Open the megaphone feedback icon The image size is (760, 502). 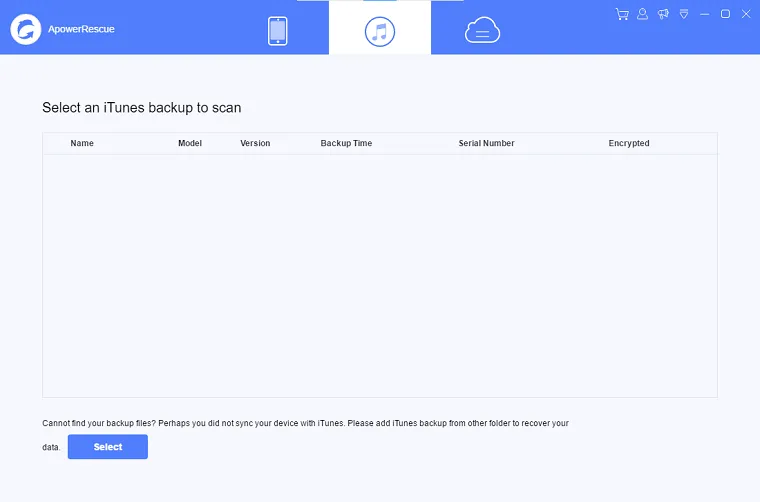[663, 14]
